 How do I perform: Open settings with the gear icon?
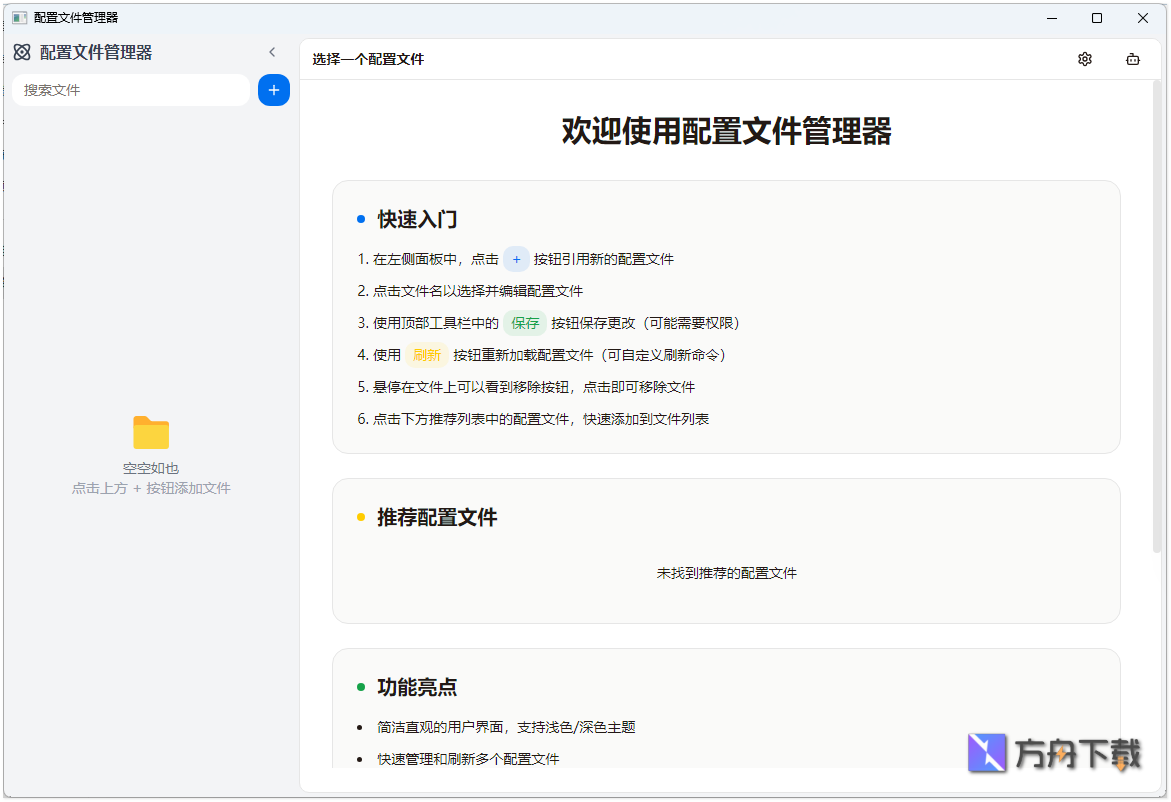pyautogui.click(x=1085, y=59)
